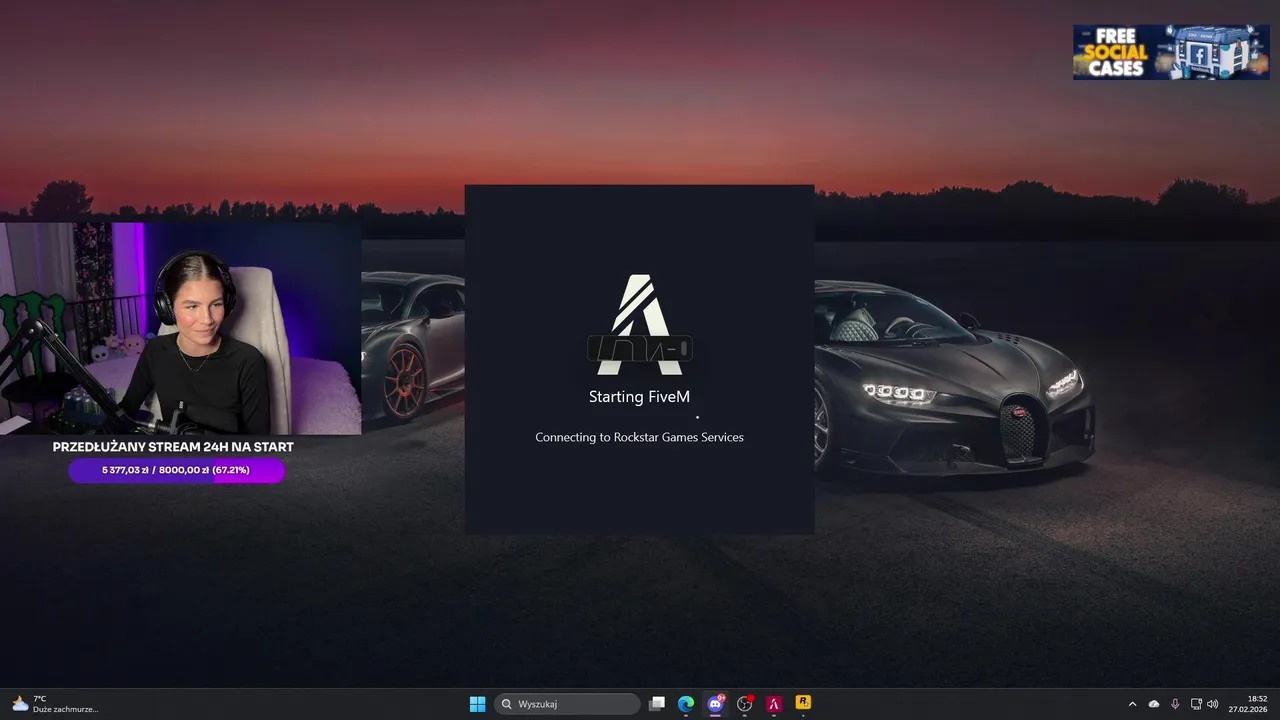Show hidden system tray icons
1280x720 pixels.
[x=1132, y=704]
